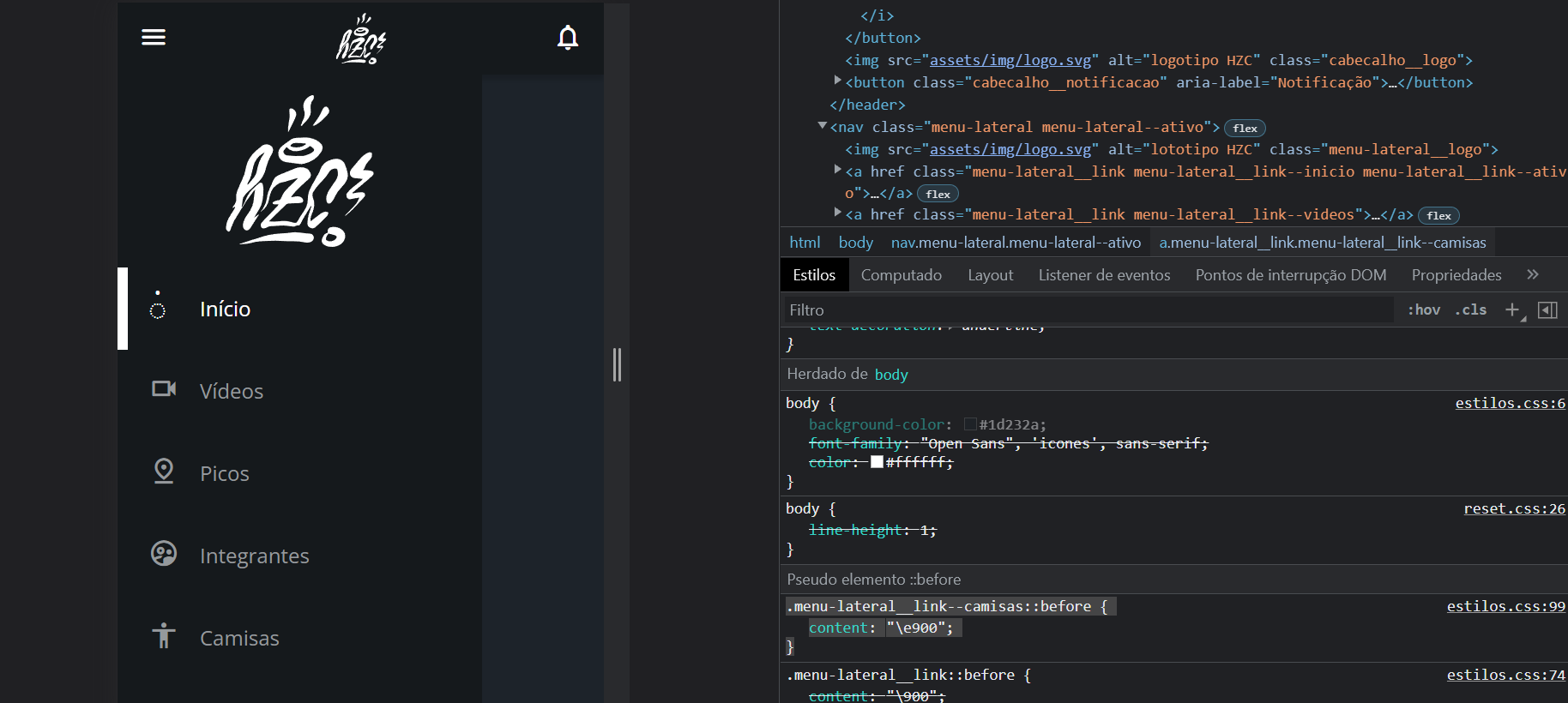This screenshot has width=1568, height=703.
Task: Click the viewport resize handle bar
Action: 617,364
